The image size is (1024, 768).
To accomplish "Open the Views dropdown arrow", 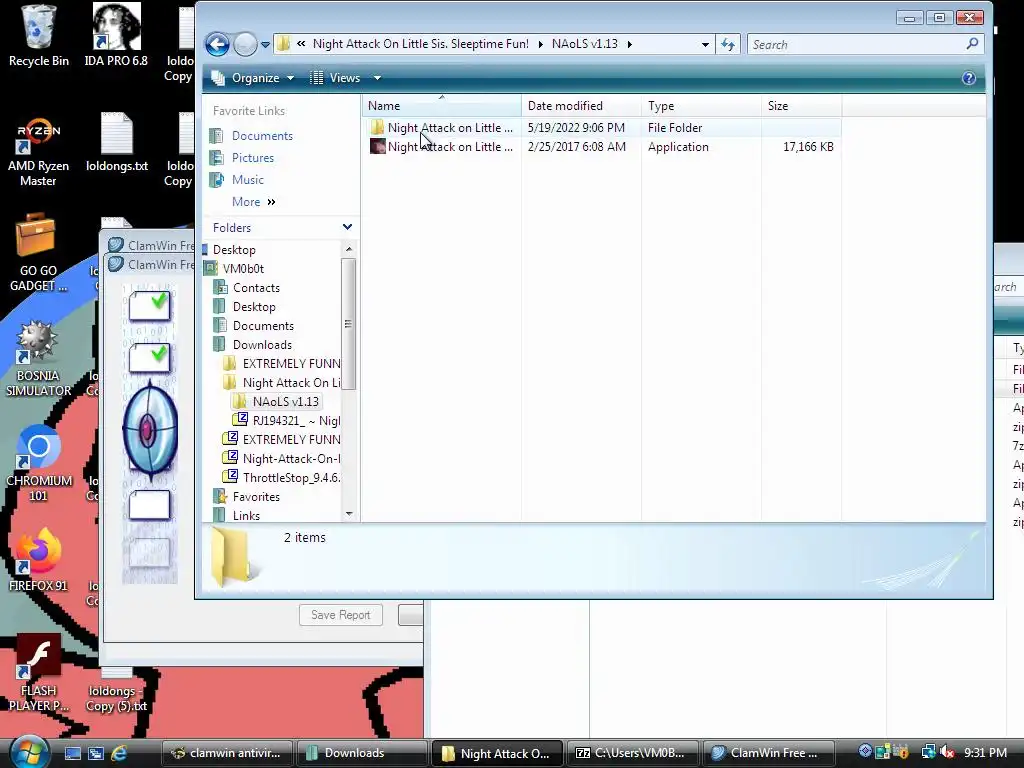I will click(377, 78).
